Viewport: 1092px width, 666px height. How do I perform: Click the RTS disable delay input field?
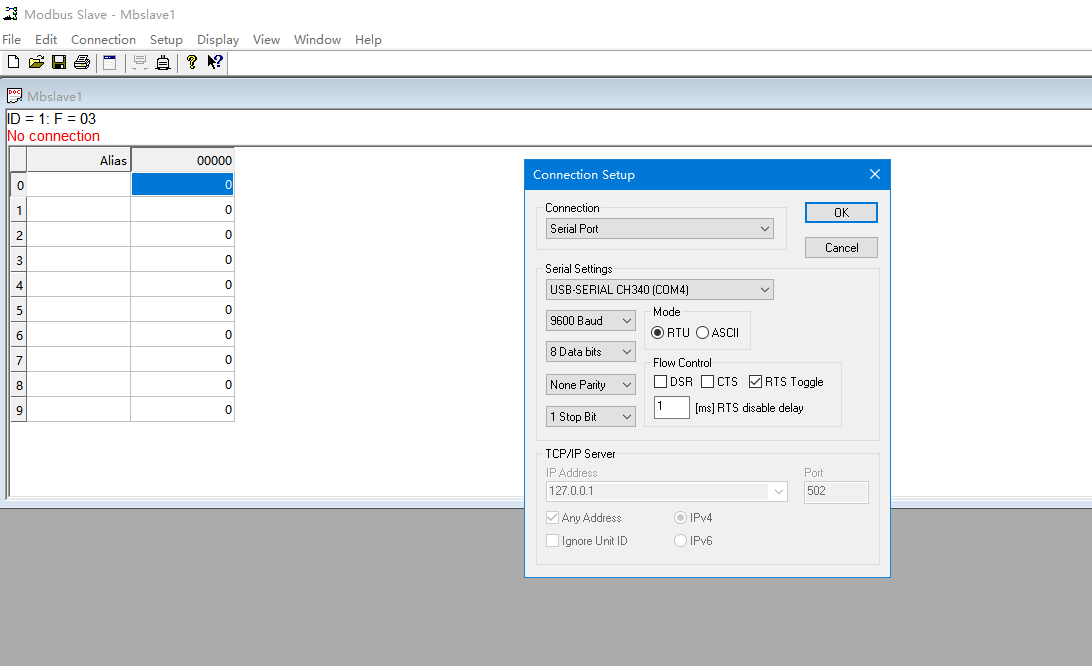671,408
